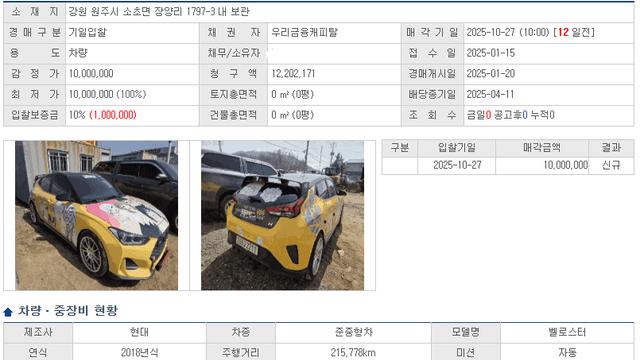This screenshot has height=360, width=640.
Task: Click the 구분 column header
Action: 400,147
